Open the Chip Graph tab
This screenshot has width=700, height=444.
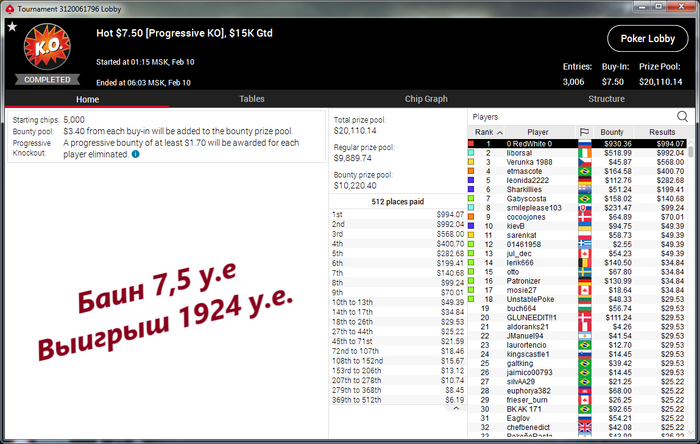point(426,99)
